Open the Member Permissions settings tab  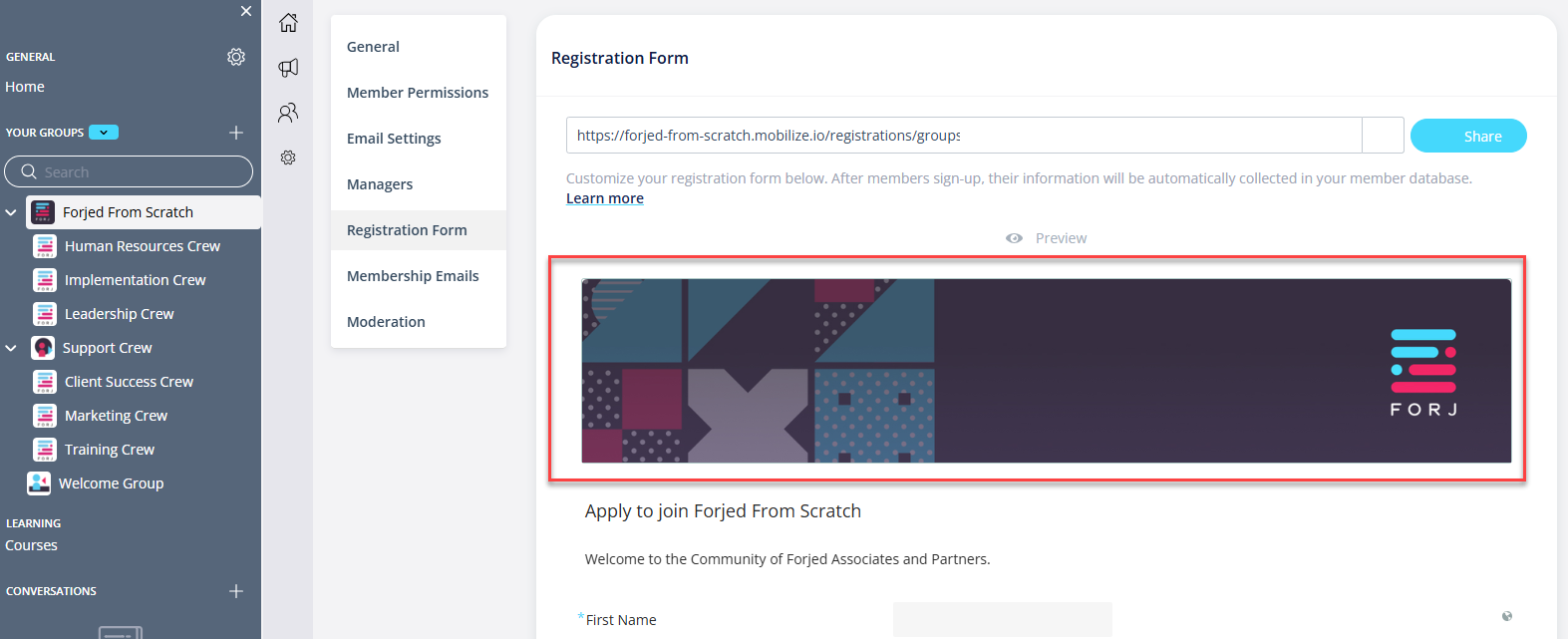point(418,93)
